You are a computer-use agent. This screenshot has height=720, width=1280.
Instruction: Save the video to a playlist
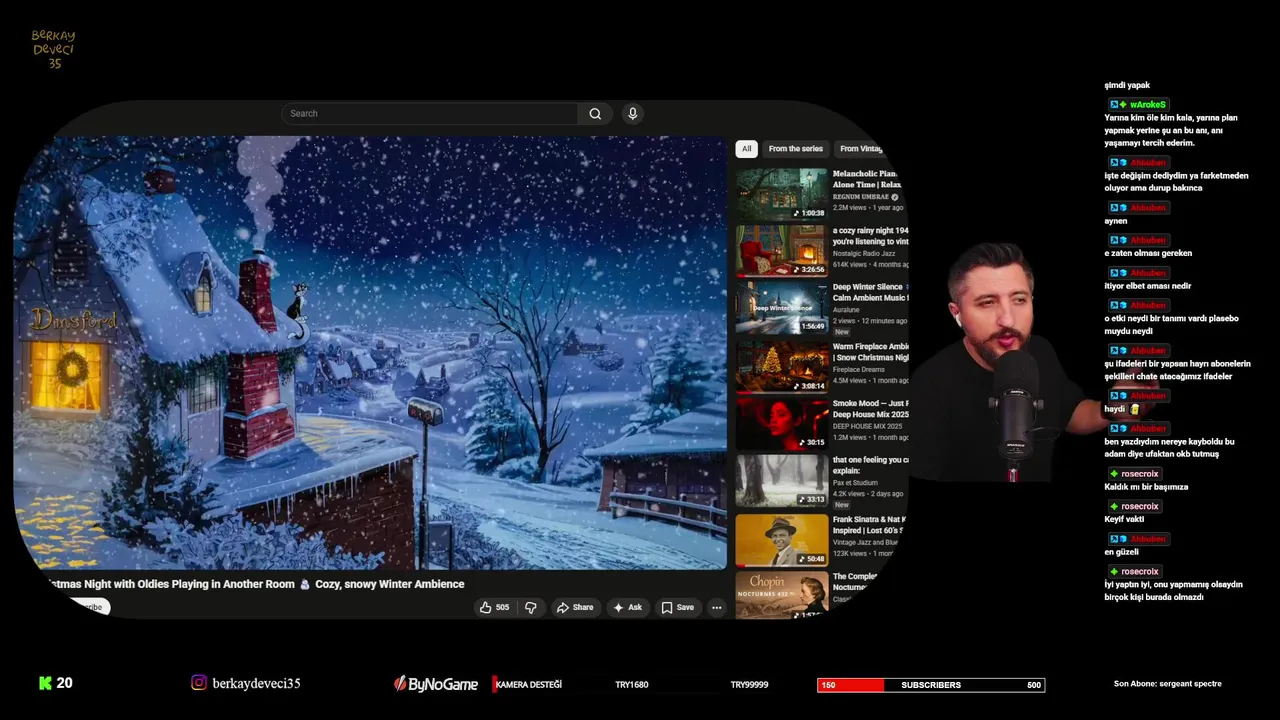click(x=677, y=607)
